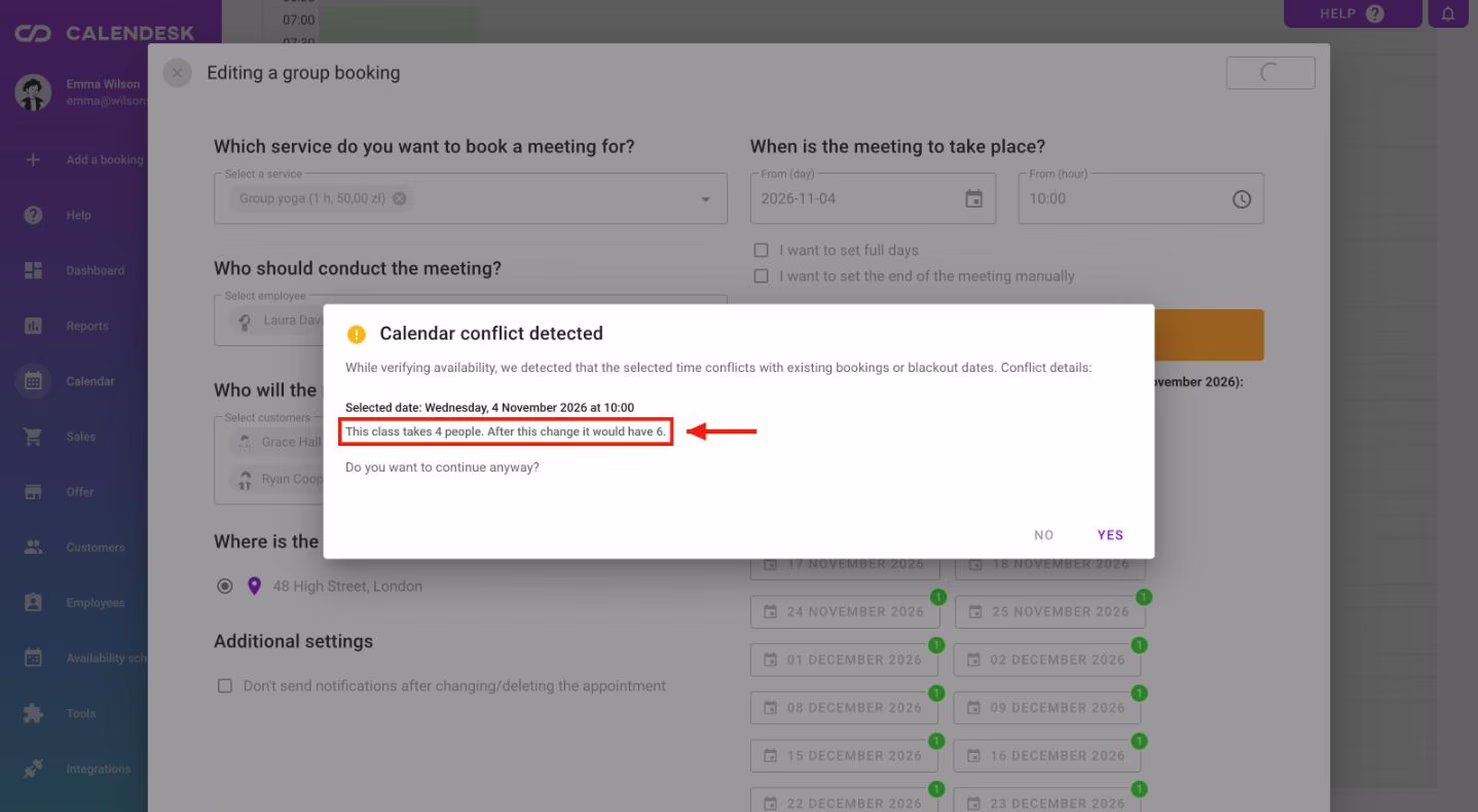The height and width of the screenshot is (812, 1478).
Task: Decline with the NO button
Action: click(x=1044, y=535)
